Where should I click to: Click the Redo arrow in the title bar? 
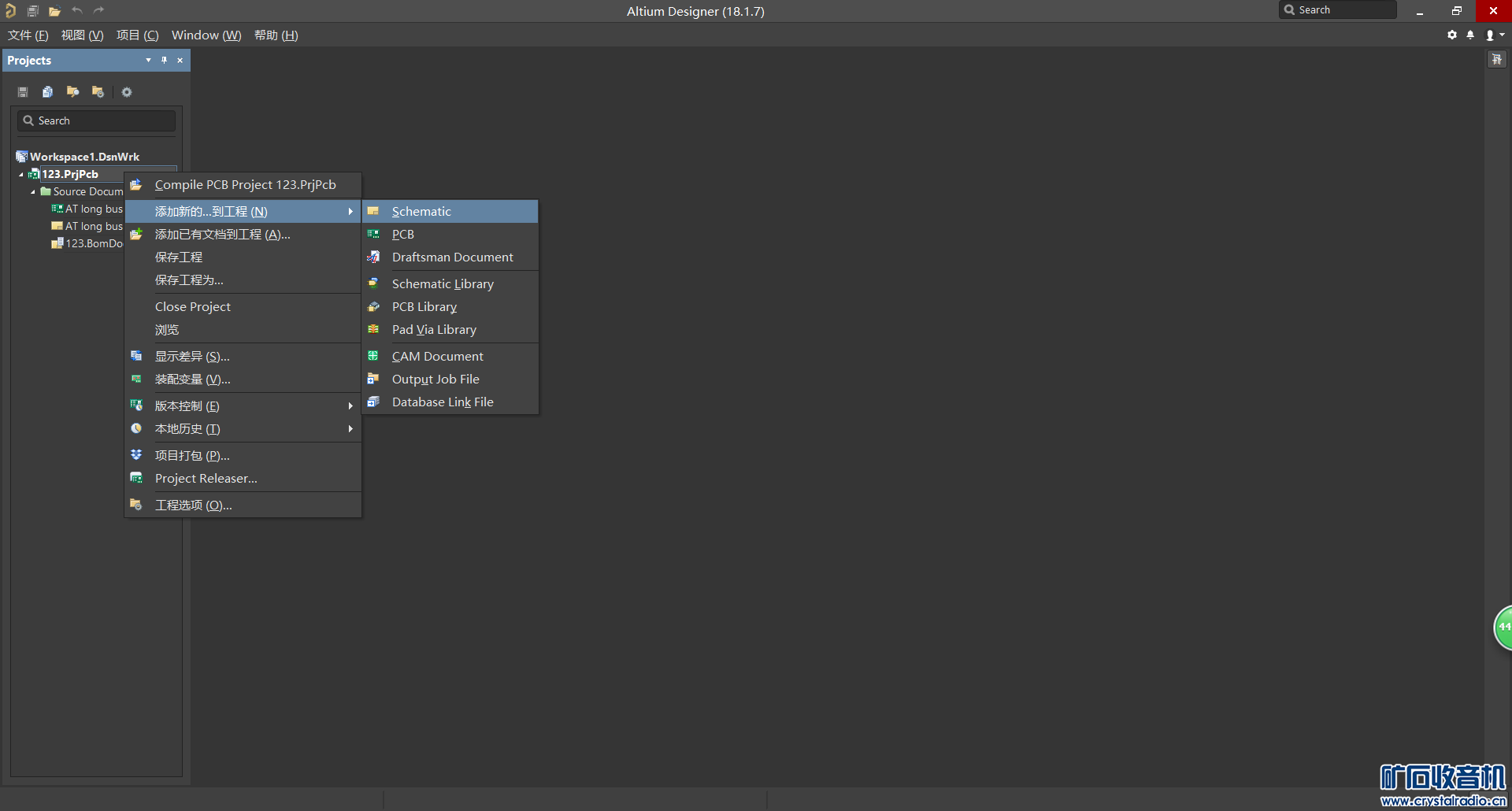[x=98, y=10]
